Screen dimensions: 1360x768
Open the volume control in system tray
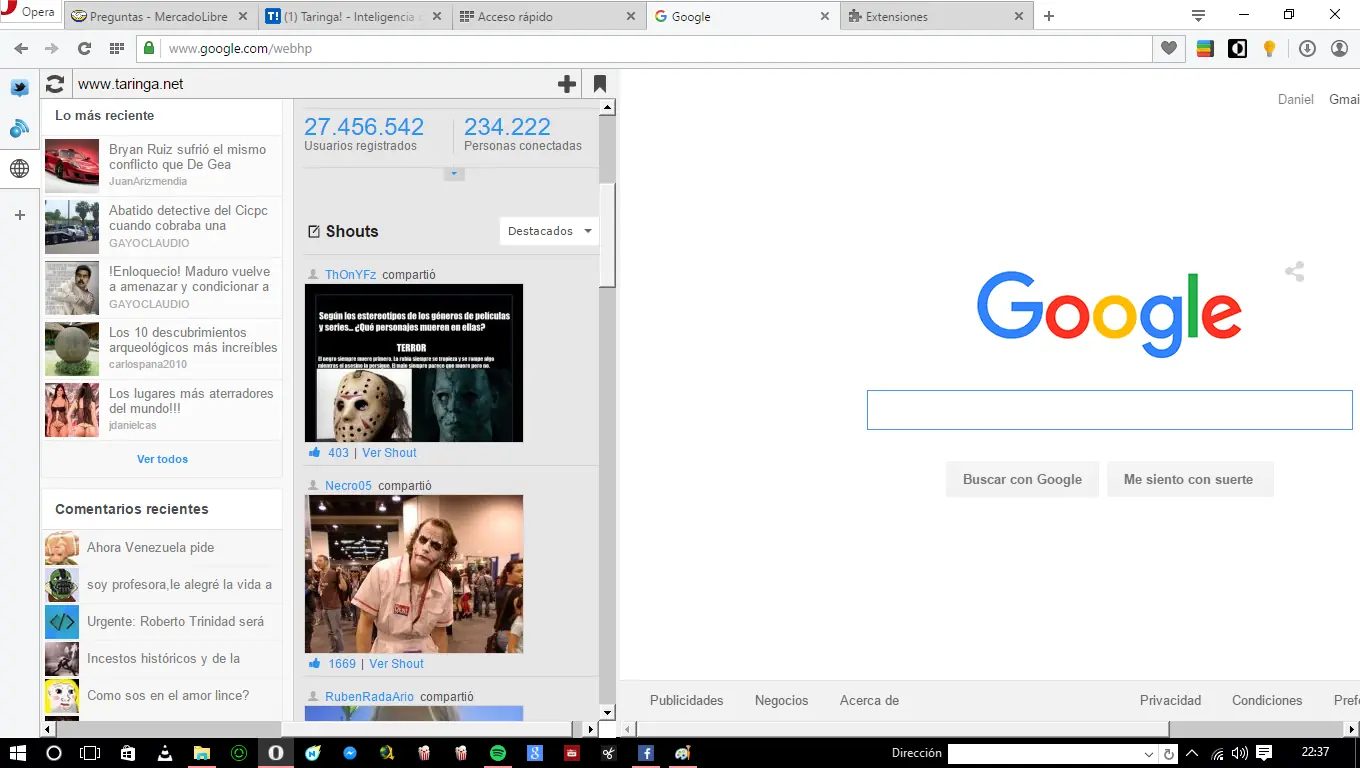1240,753
